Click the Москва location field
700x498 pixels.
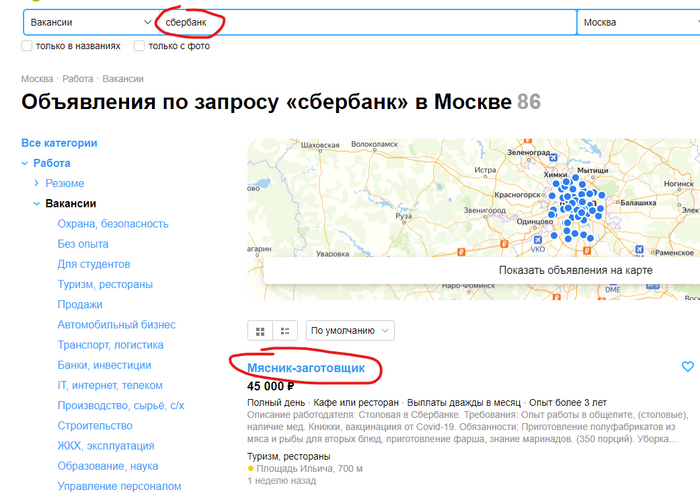pos(635,22)
